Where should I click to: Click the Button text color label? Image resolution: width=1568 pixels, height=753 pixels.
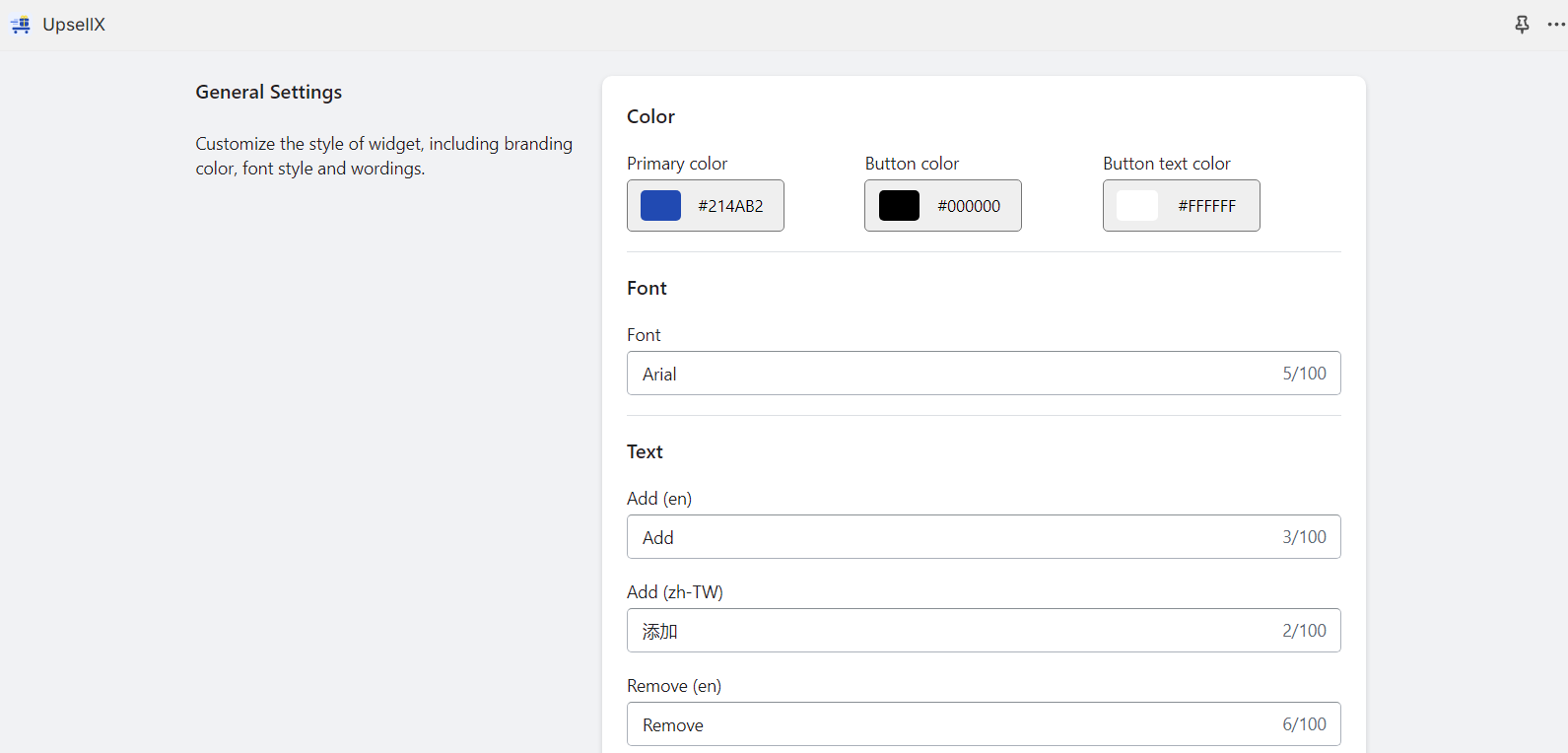click(1167, 164)
